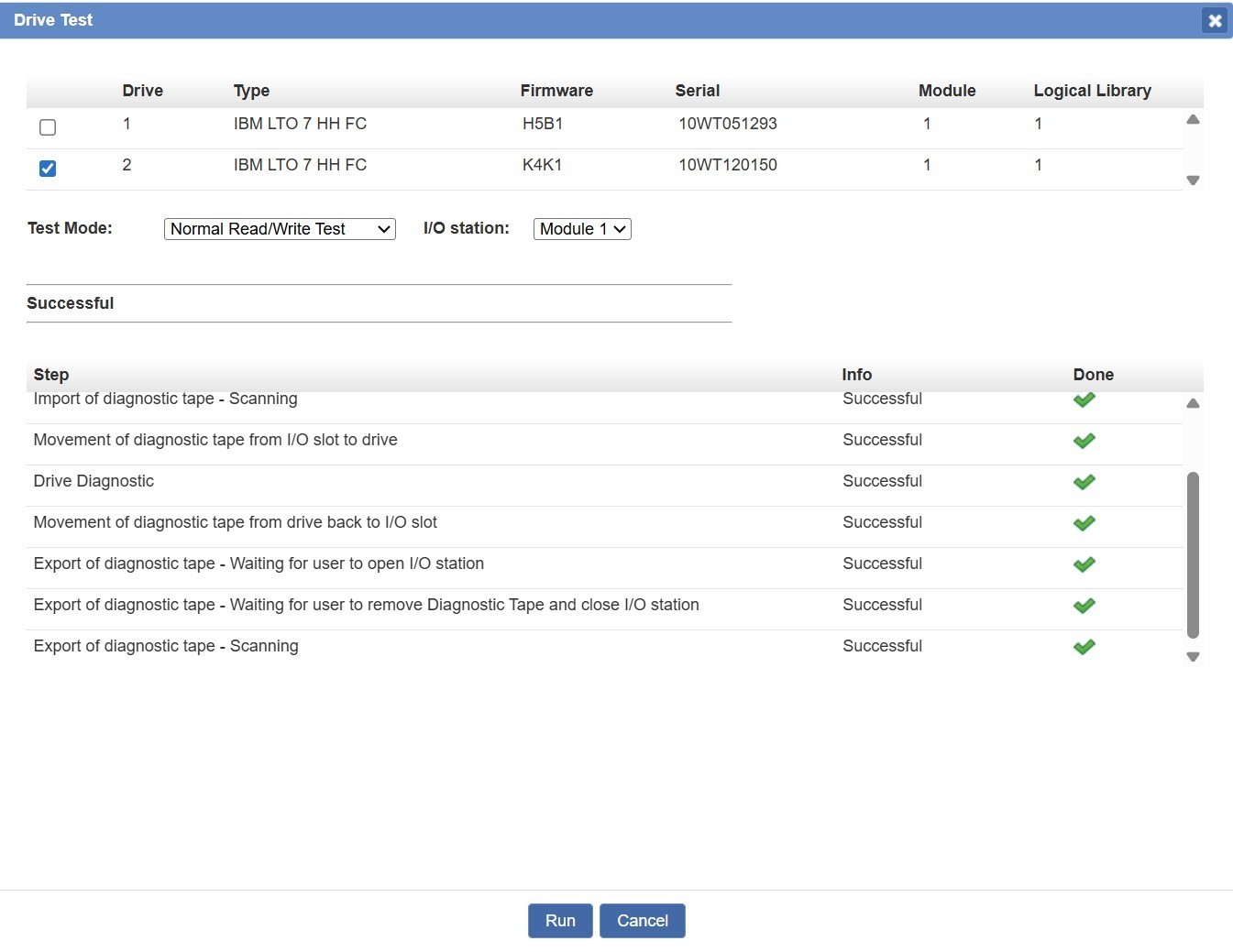Click the green checkmark for Drive Diagnostic step

click(1084, 482)
